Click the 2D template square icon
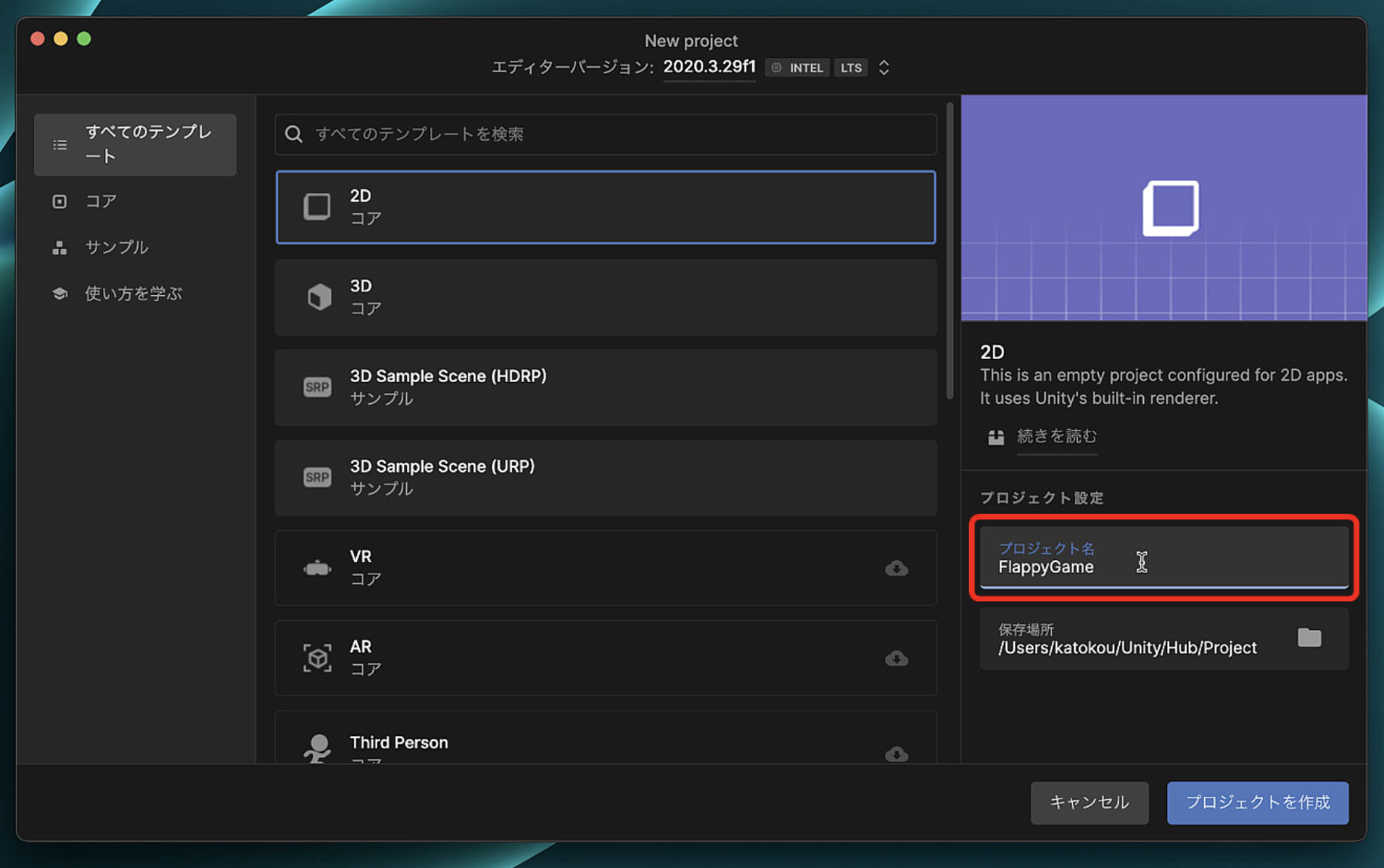The width and height of the screenshot is (1384, 868). pos(317,207)
